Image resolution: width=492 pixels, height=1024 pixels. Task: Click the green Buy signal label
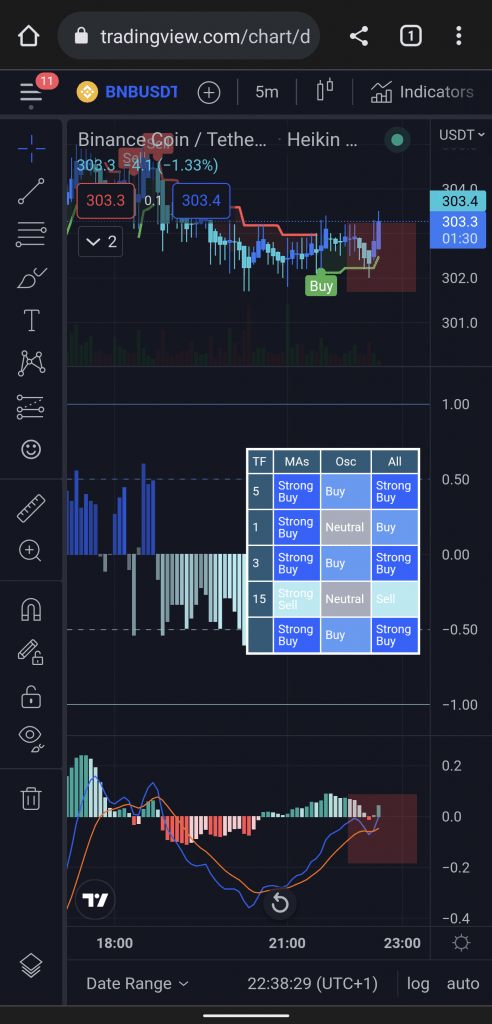pyautogui.click(x=321, y=286)
